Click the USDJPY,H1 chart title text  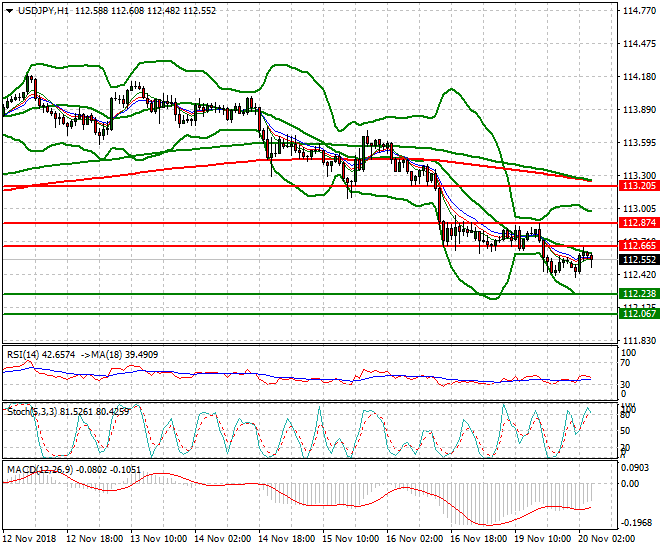(x=43, y=11)
